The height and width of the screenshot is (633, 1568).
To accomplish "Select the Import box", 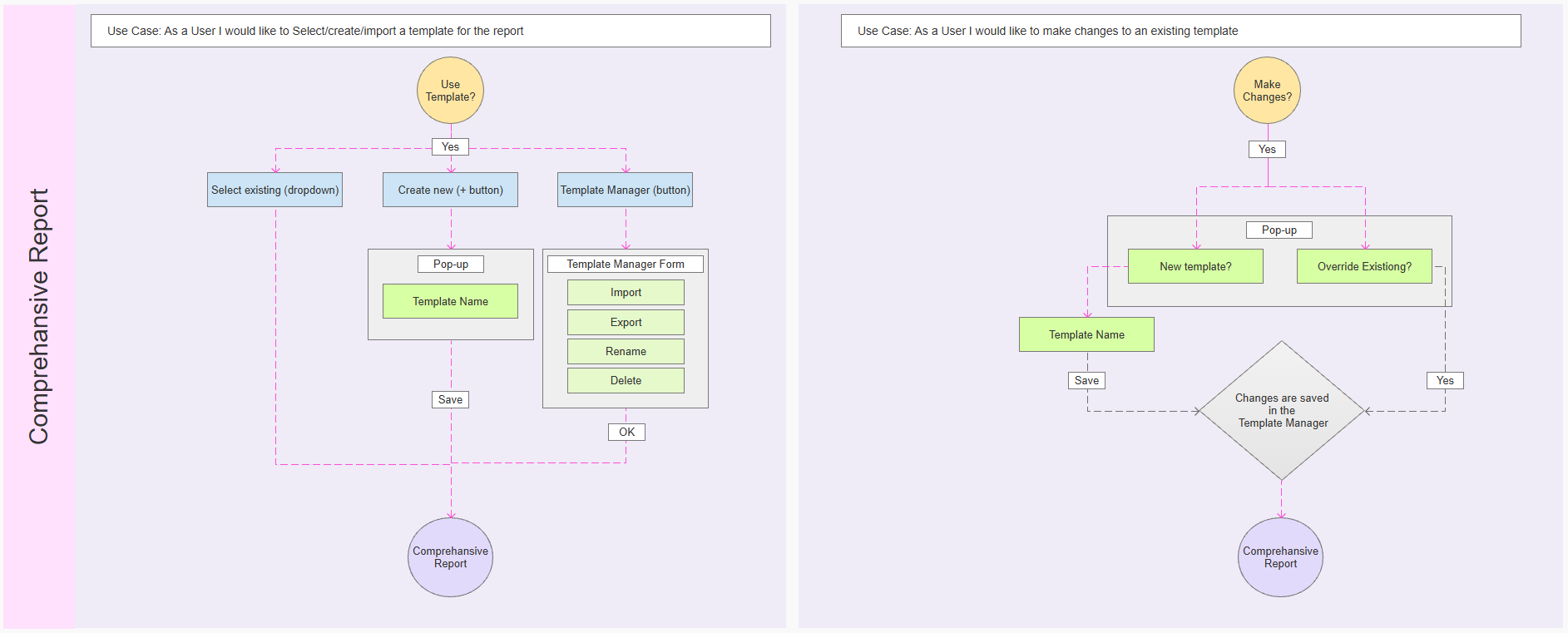I will [x=626, y=293].
